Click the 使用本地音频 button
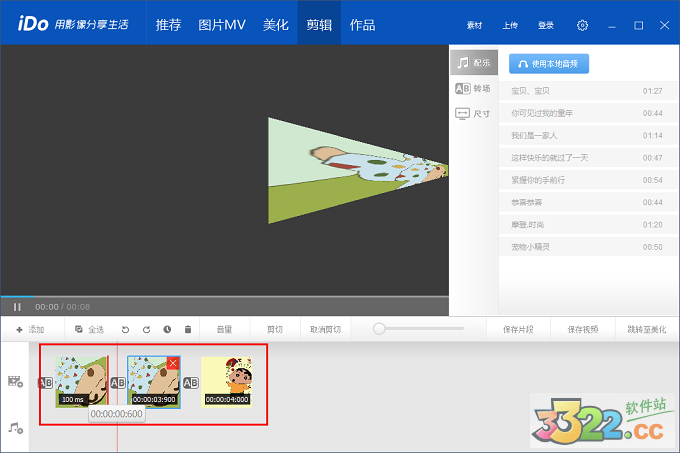 pos(549,63)
